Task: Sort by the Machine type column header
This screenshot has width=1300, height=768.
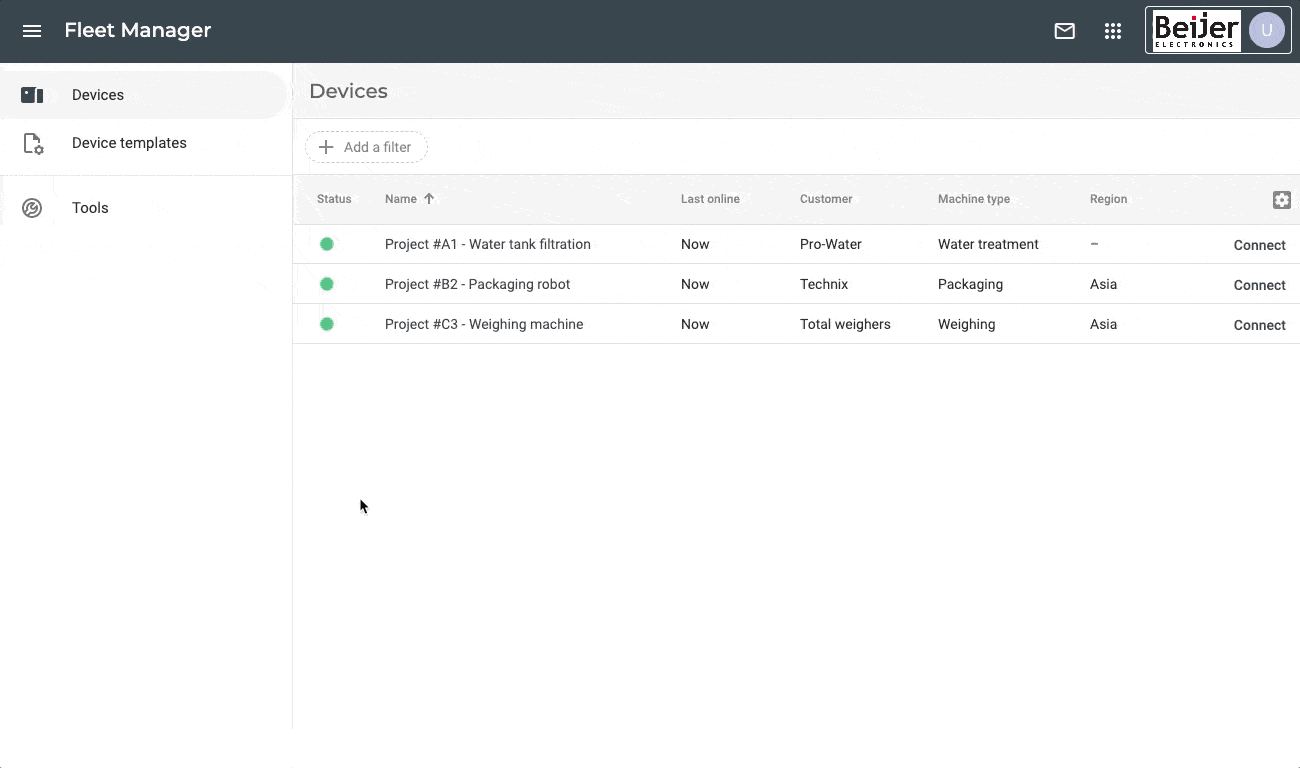Action: click(x=974, y=199)
